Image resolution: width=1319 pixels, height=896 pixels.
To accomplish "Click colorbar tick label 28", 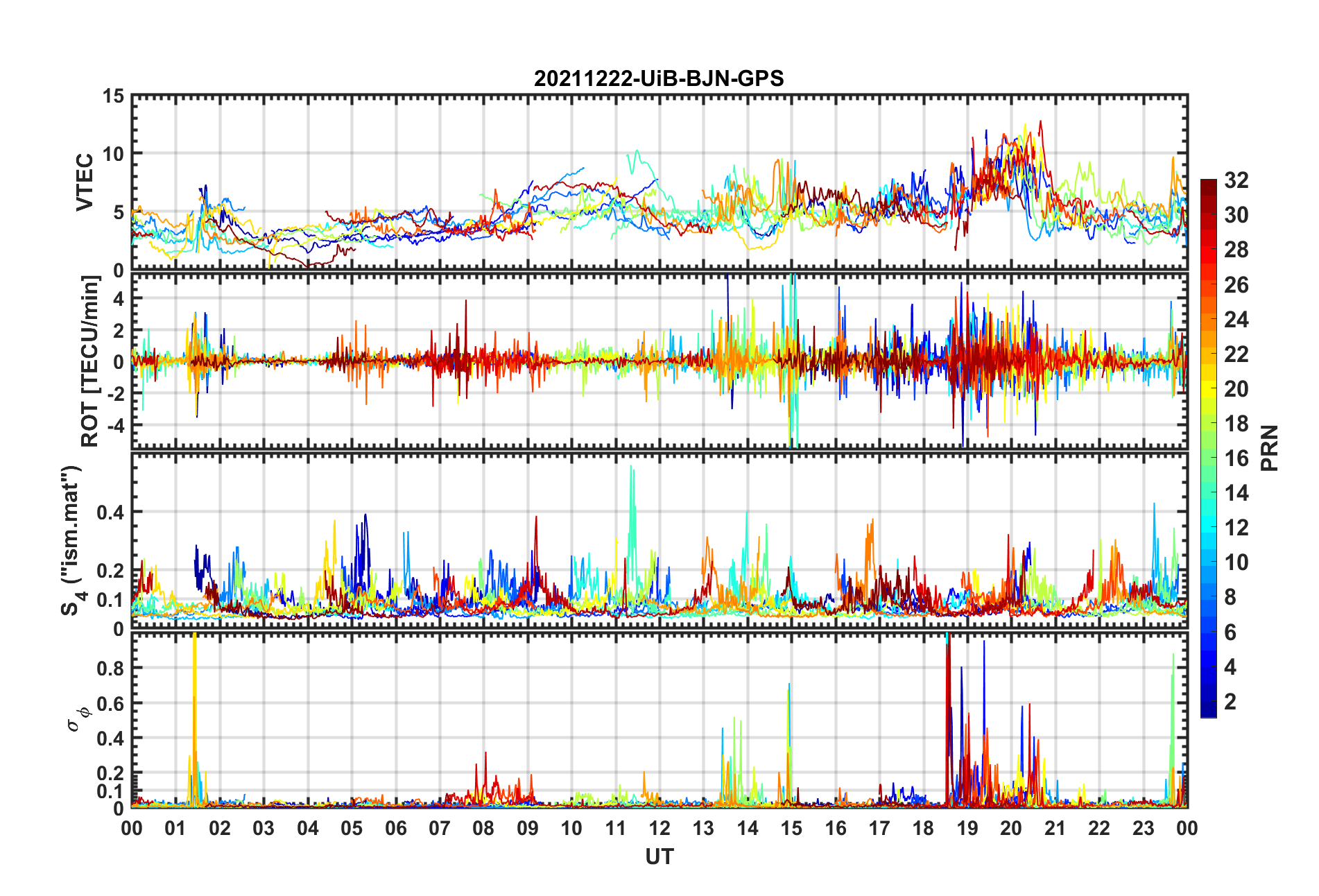I will (x=1236, y=250).
